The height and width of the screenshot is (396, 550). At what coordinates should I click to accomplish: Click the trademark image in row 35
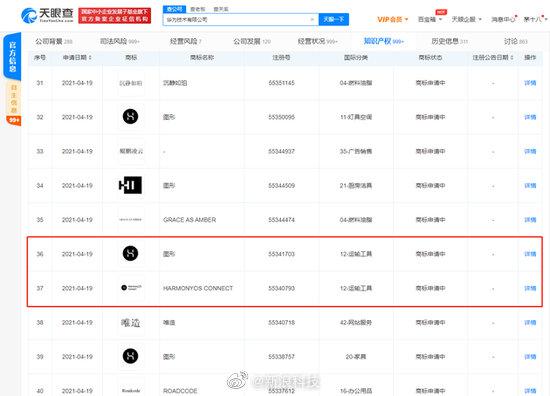pos(131,220)
